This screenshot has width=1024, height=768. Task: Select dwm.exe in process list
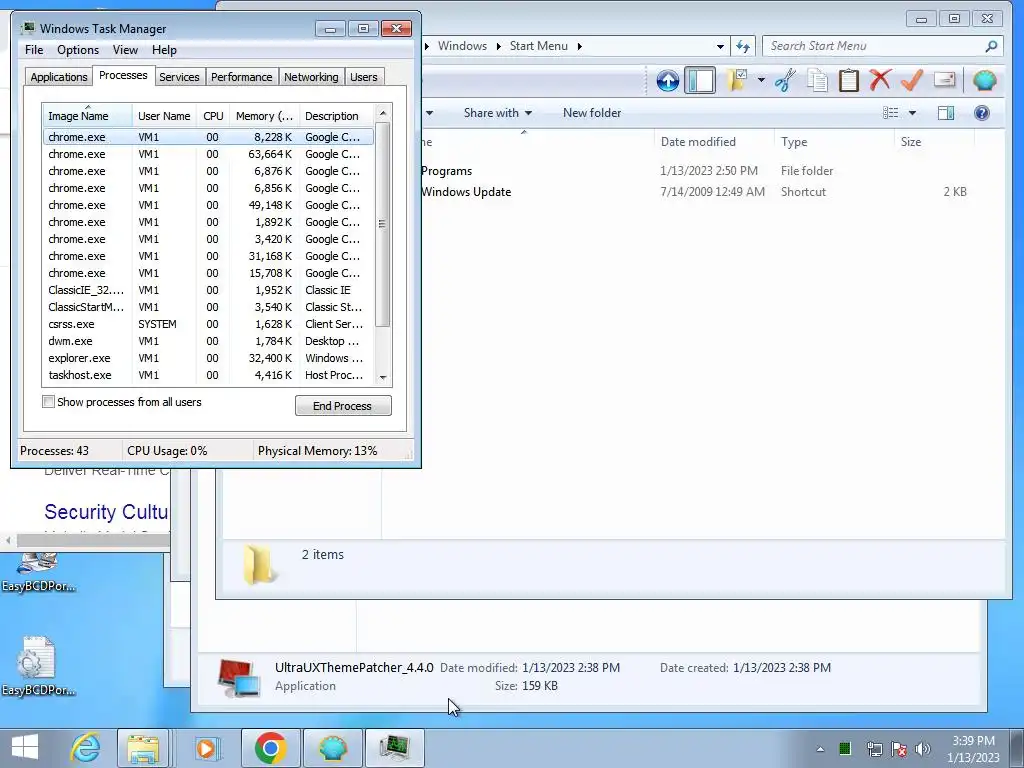pos(208,341)
